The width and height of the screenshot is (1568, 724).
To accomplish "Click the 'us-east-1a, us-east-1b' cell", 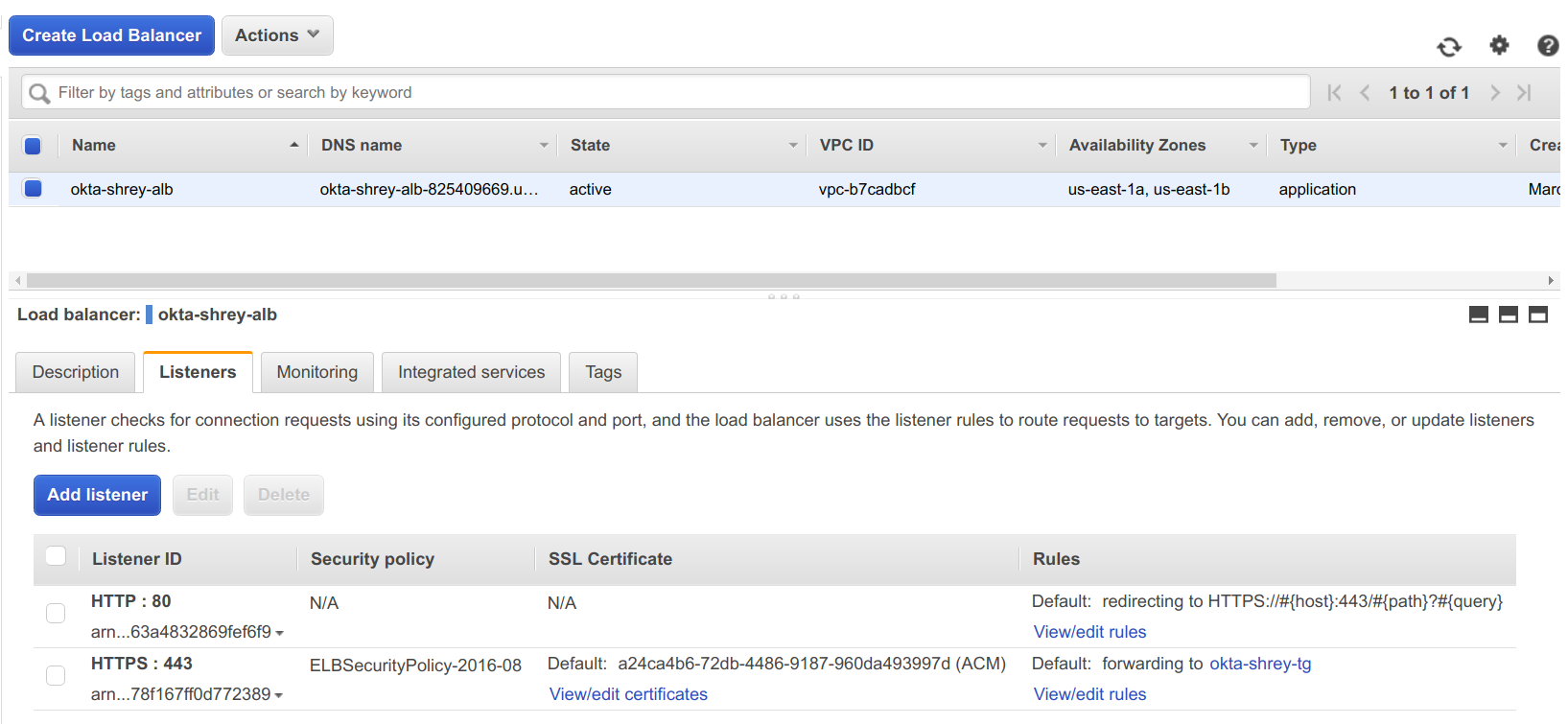I will pos(1149,189).
